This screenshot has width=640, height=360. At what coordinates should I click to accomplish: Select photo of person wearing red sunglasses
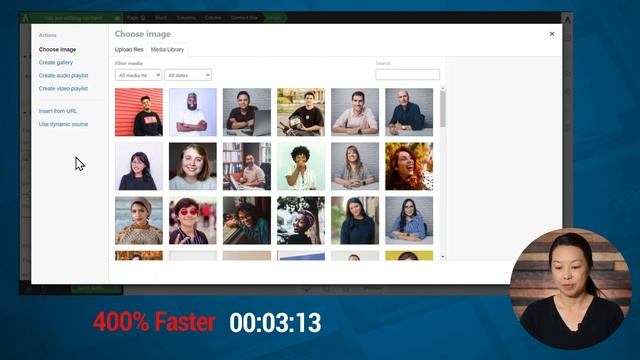(193, 220)
